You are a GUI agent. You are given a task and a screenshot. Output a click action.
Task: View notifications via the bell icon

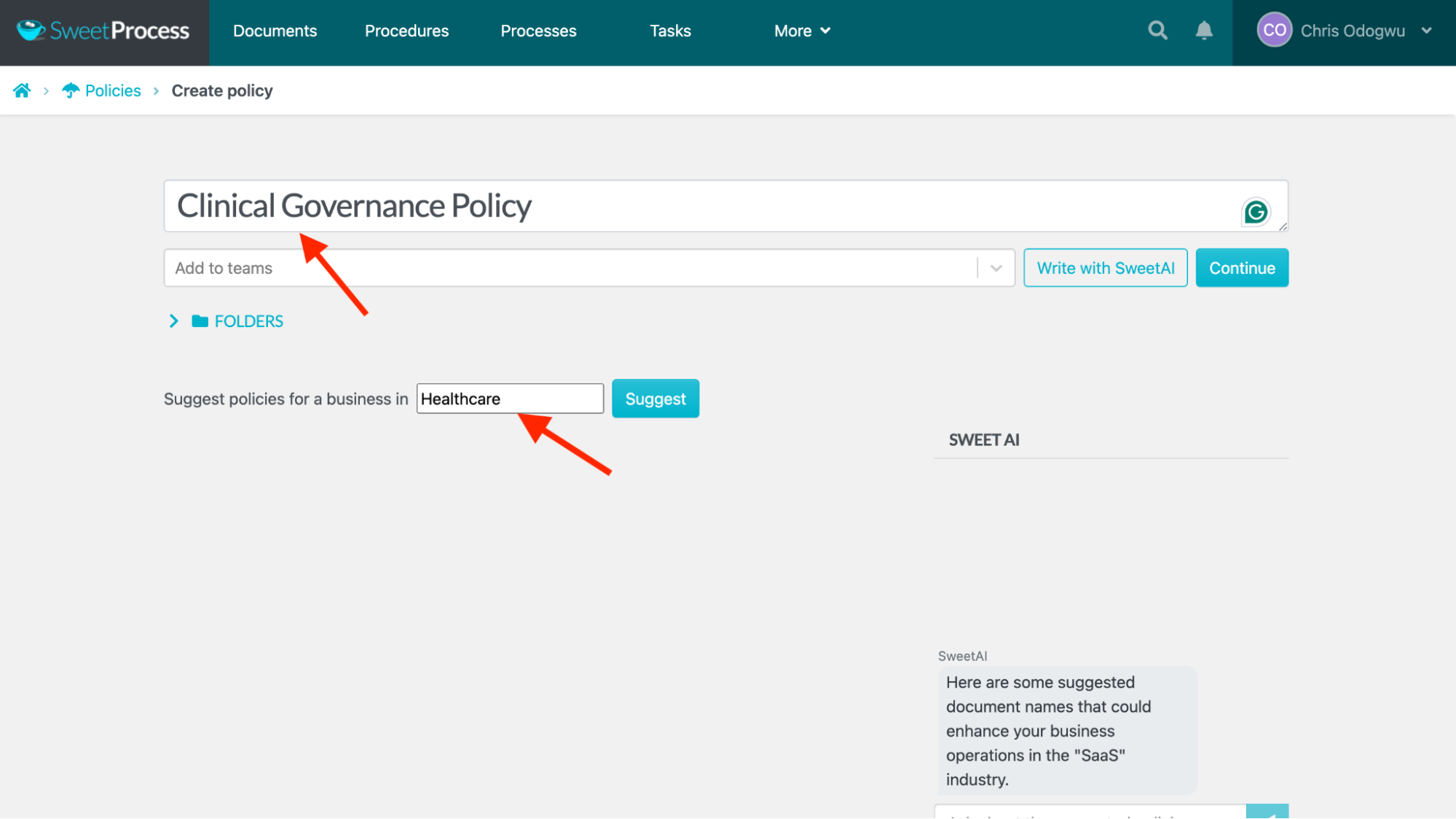point(1203,31)
